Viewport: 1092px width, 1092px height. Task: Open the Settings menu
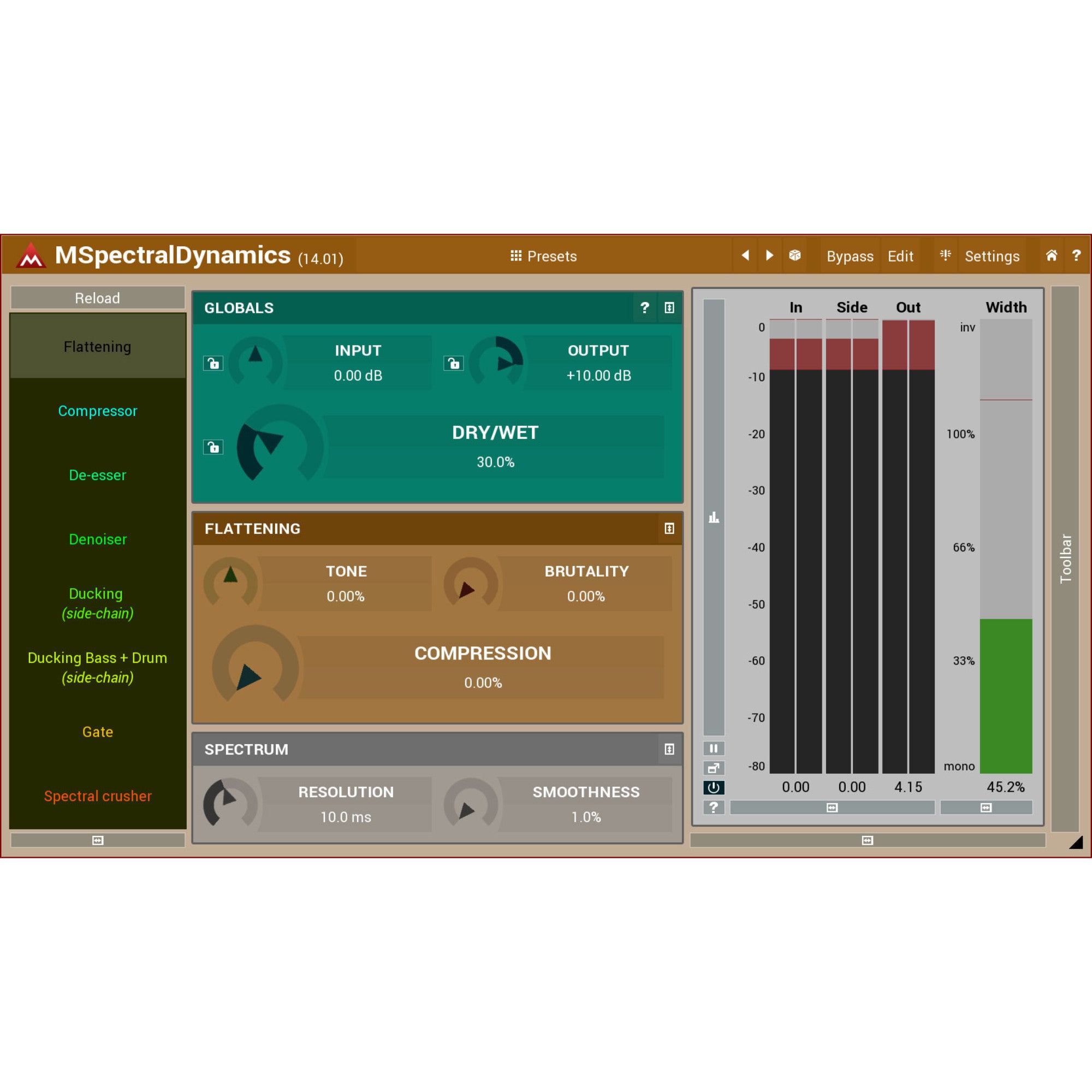click(x=992, y=256)
